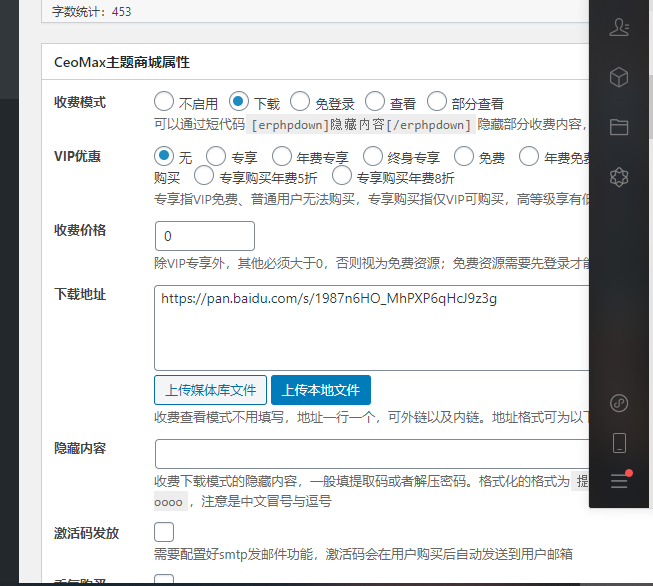653x586 pixels.
Task: Select the 终身专享 VIP radio
Action: [x=373, y=156]
